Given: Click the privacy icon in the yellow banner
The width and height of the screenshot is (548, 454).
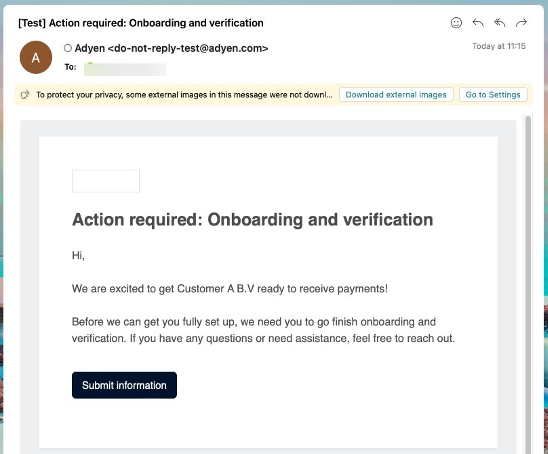Looking at the screenshot, I should 25,95.
